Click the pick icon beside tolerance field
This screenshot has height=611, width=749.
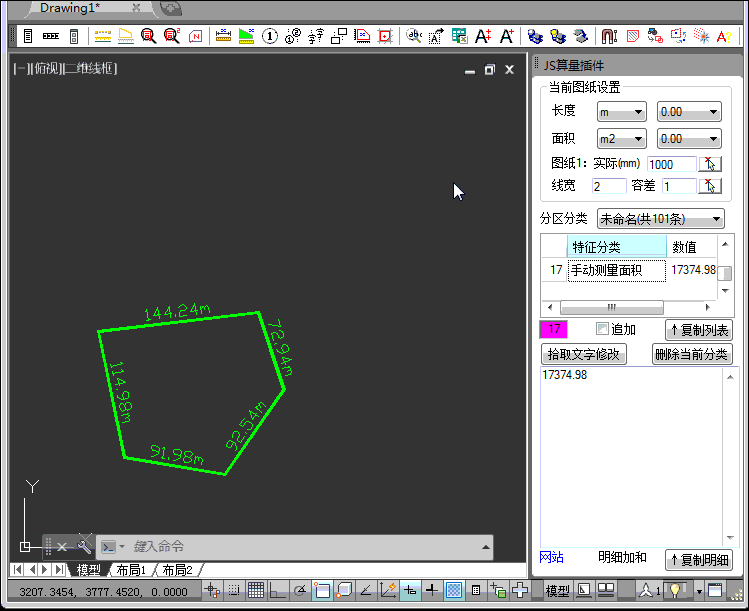pos(709,186)
